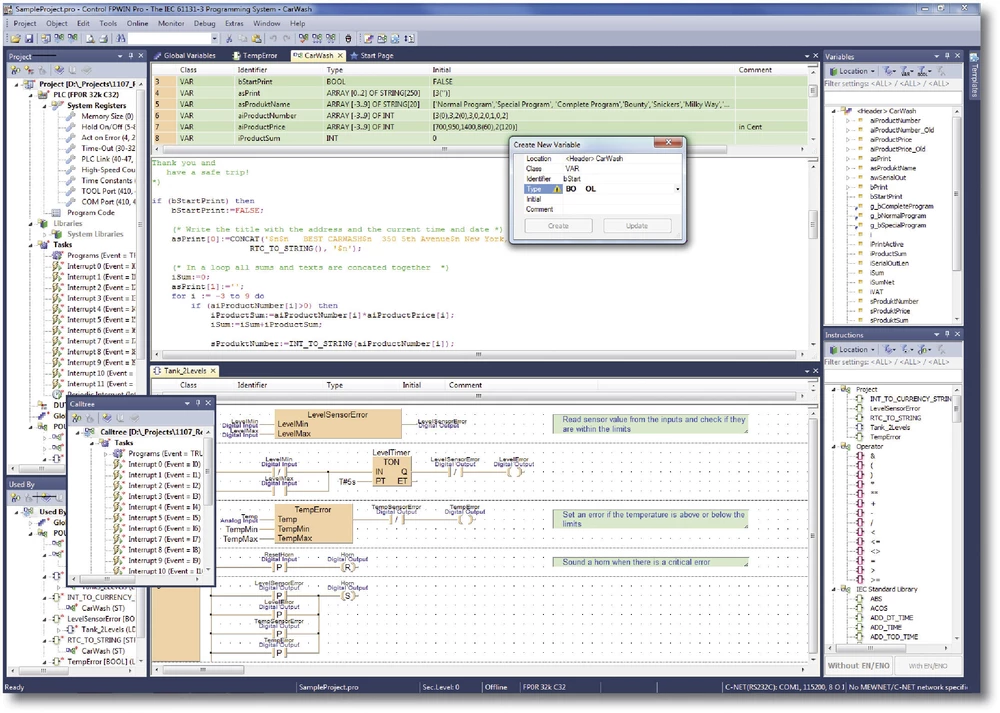Open the Templates side panel
The image size is (1000, 713).
tap(974, 78)
